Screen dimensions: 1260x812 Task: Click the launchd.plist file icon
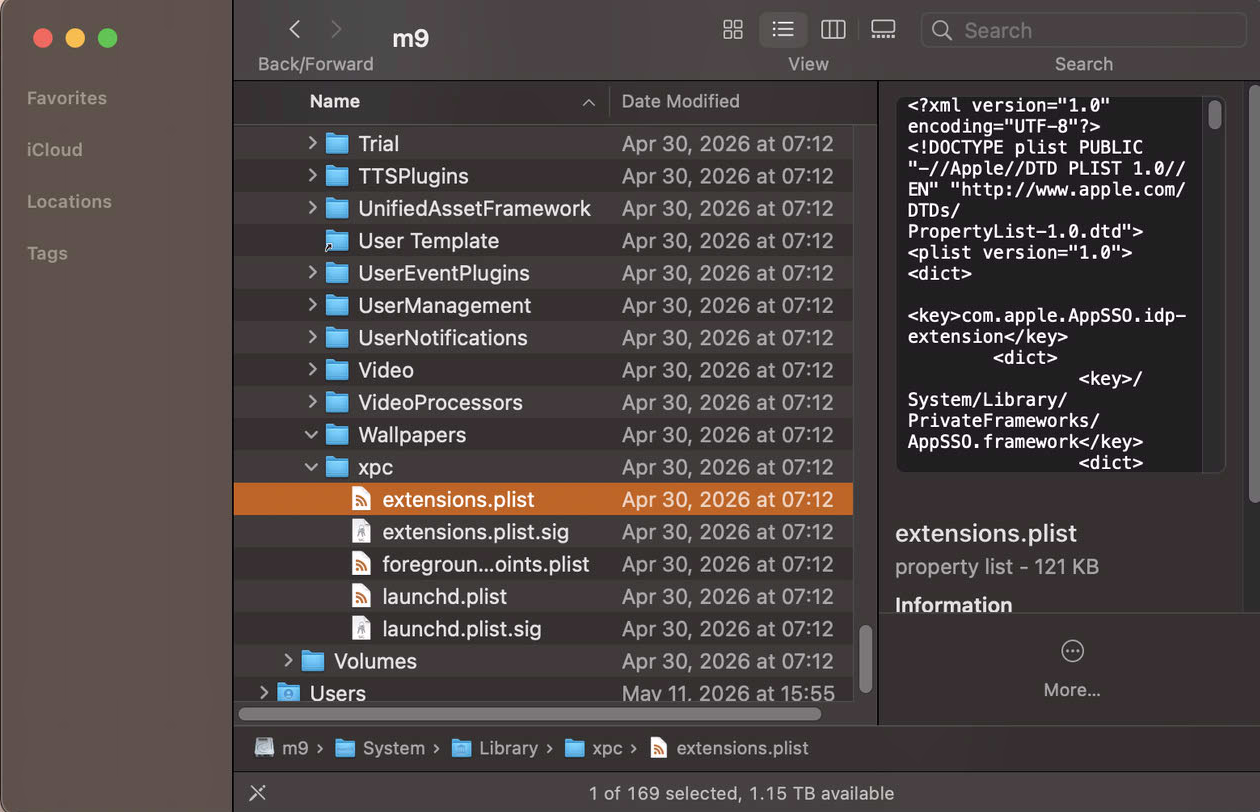[x=361, y=596]
